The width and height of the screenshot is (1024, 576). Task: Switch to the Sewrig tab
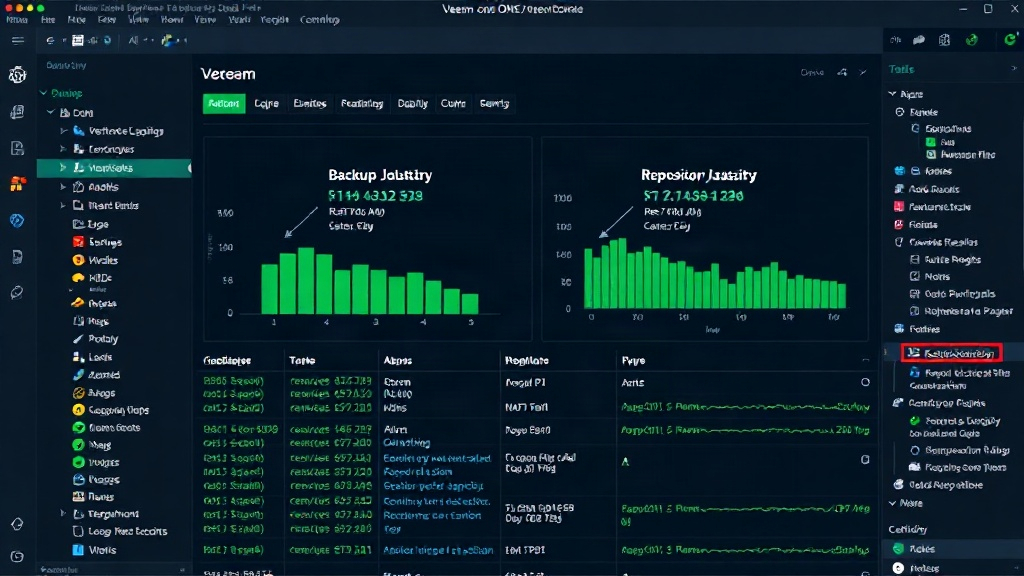pyautogui.click(x=494, y=104)
